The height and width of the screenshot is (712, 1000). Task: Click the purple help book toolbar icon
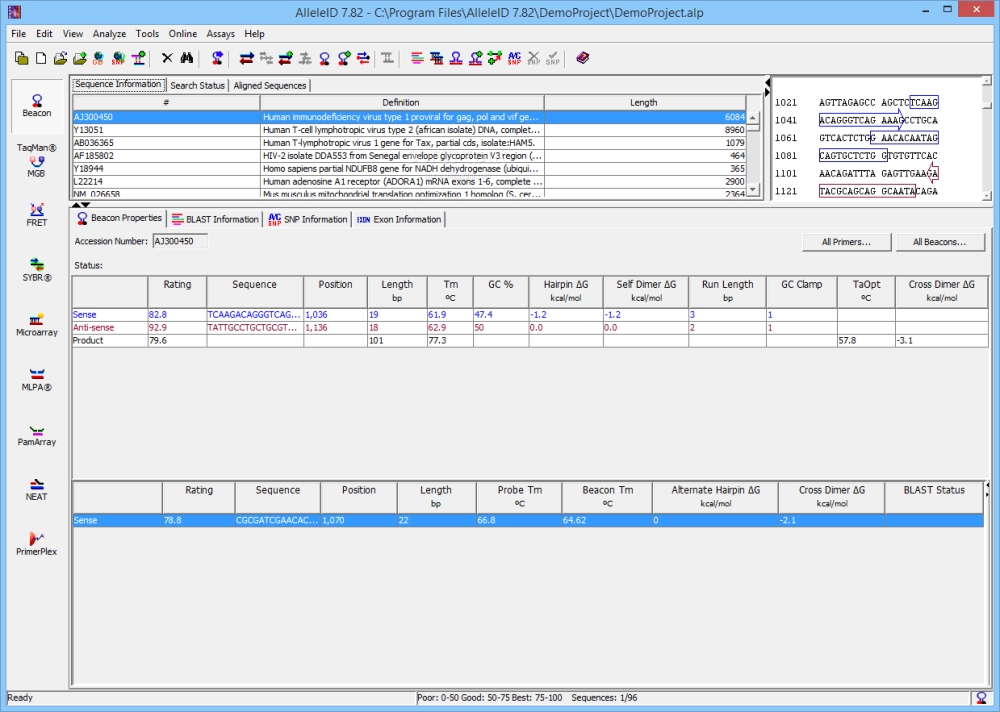click(582, 58)
